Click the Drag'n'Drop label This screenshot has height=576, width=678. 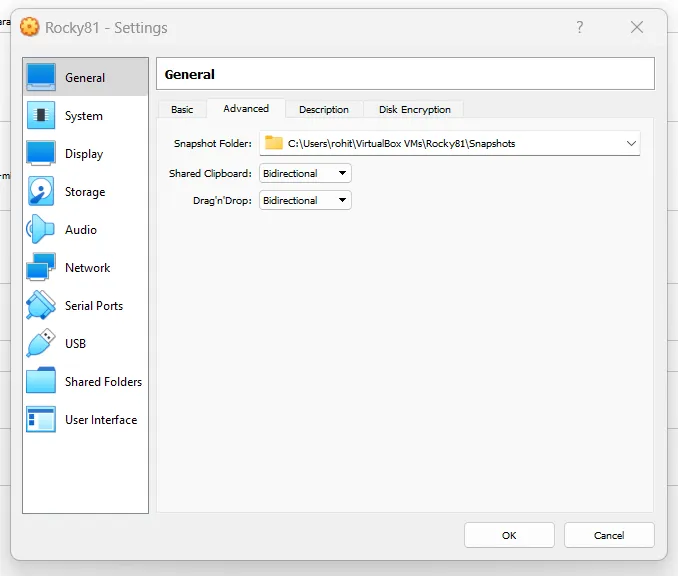click(222, 201)
